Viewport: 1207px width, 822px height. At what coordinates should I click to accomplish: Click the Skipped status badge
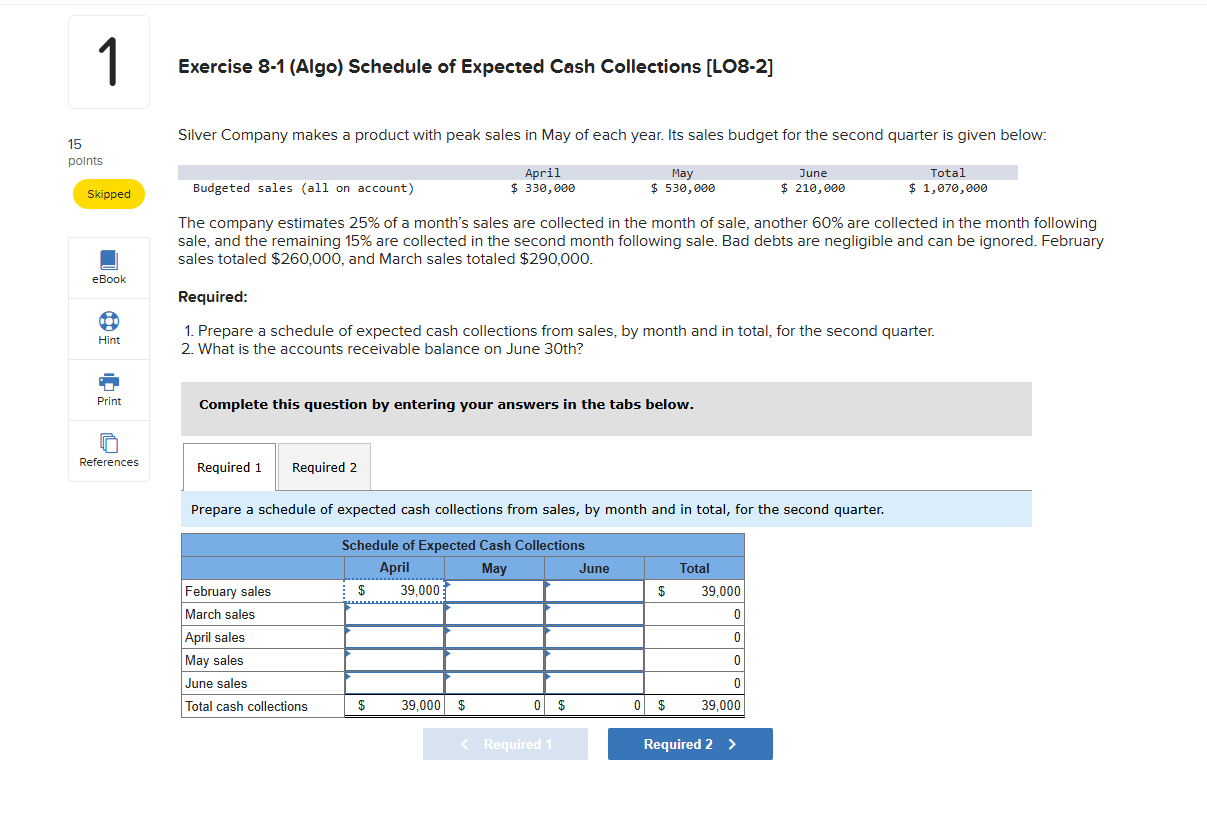click(108, 194)
